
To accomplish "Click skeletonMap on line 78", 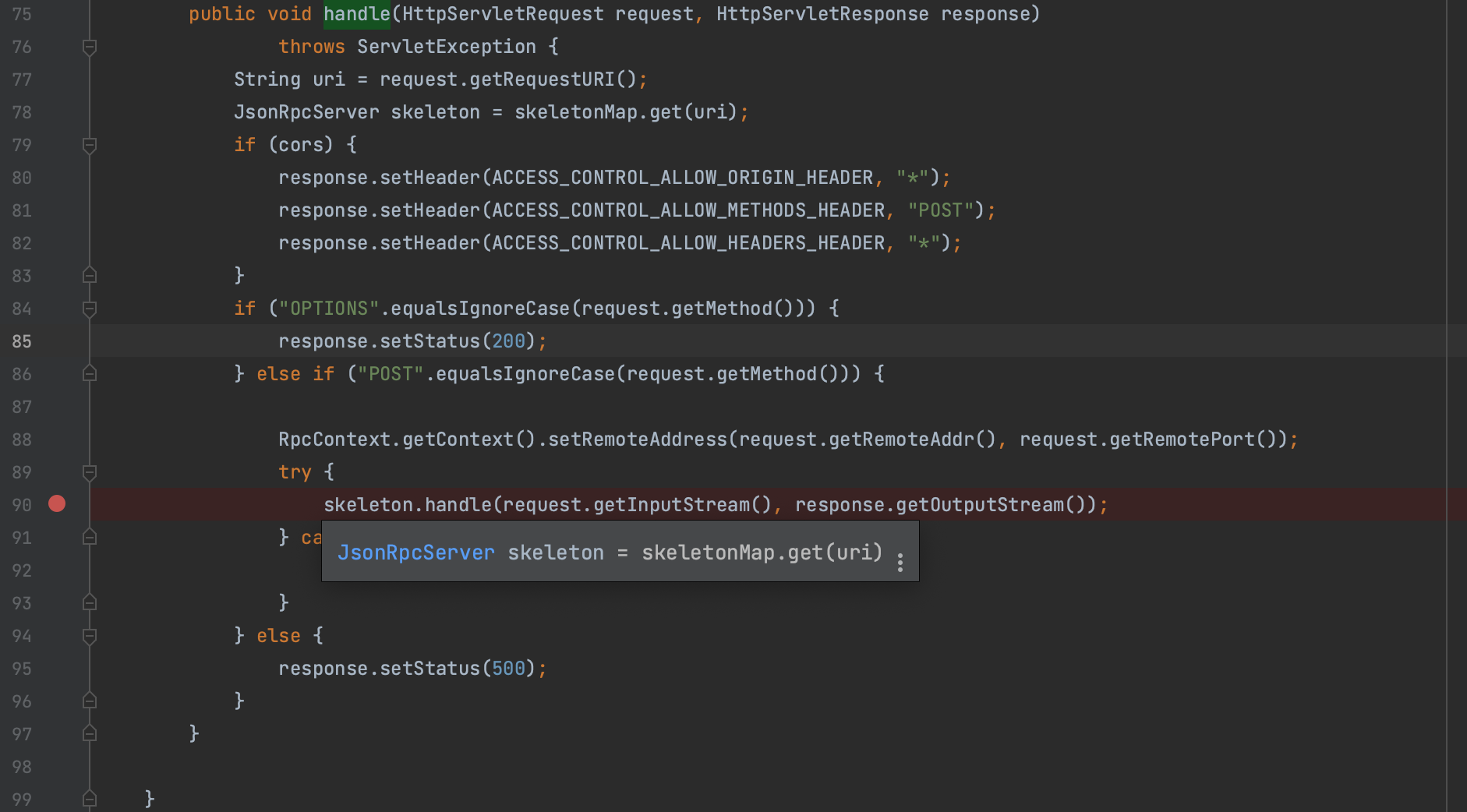I will click(x=576, y=112).
